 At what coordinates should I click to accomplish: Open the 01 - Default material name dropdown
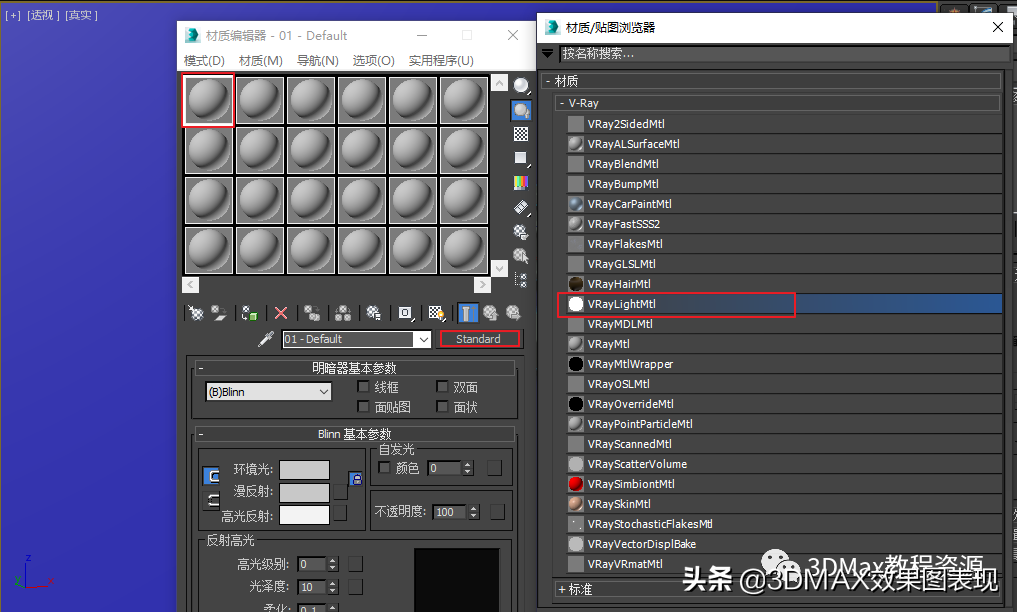[424, 339]
